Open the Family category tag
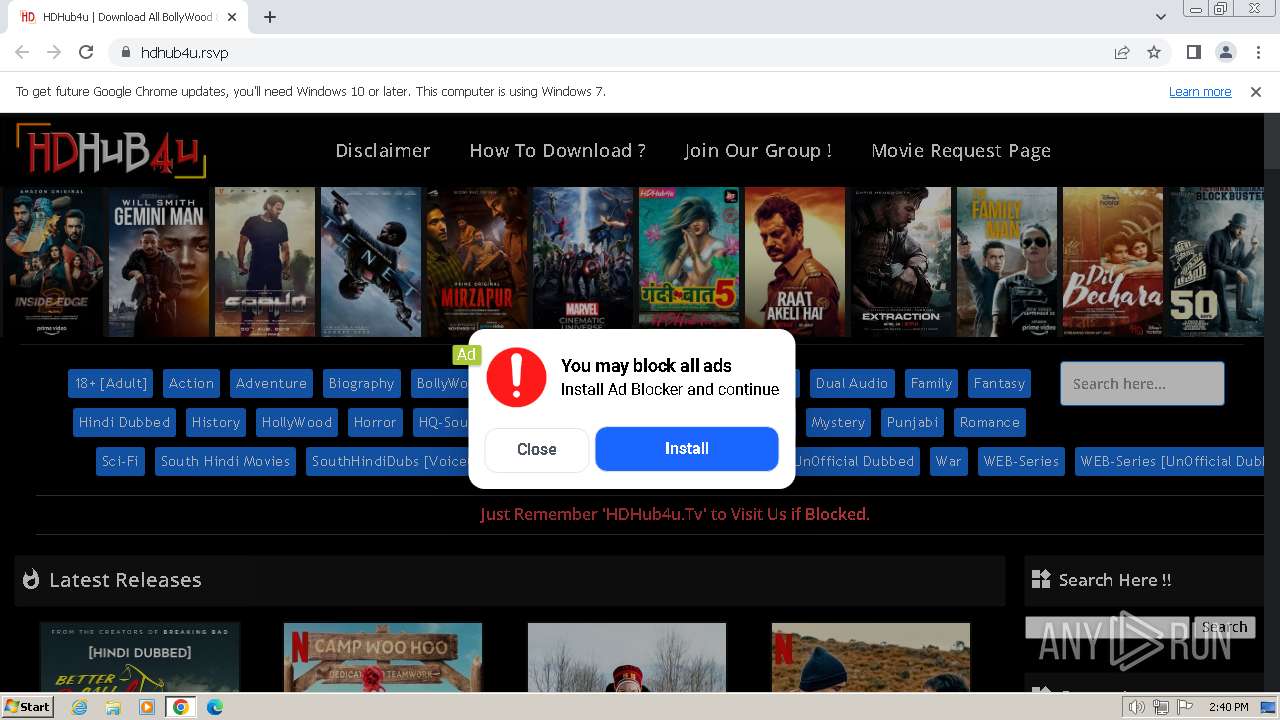The width and height of the screenshot is (1280, 720). coord(931,383)
